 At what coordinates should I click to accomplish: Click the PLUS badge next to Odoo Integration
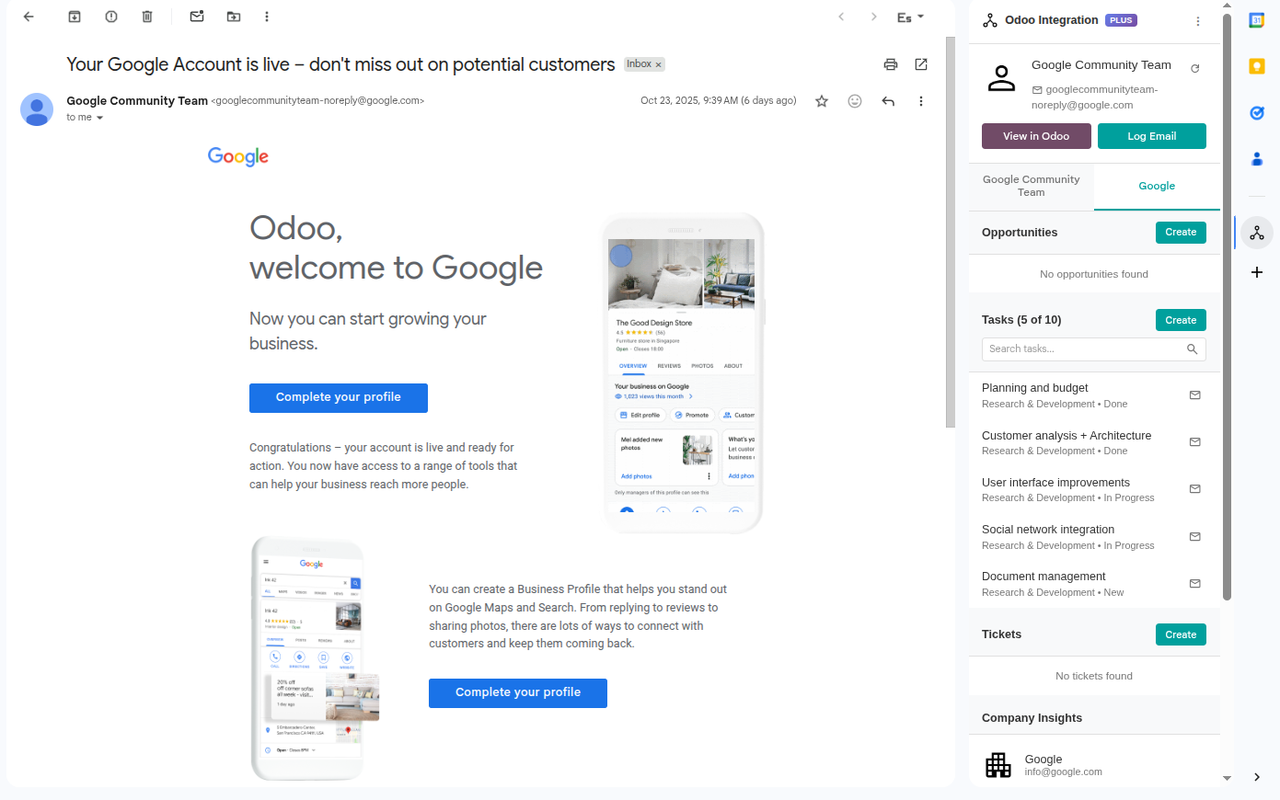click(1121, 21)
